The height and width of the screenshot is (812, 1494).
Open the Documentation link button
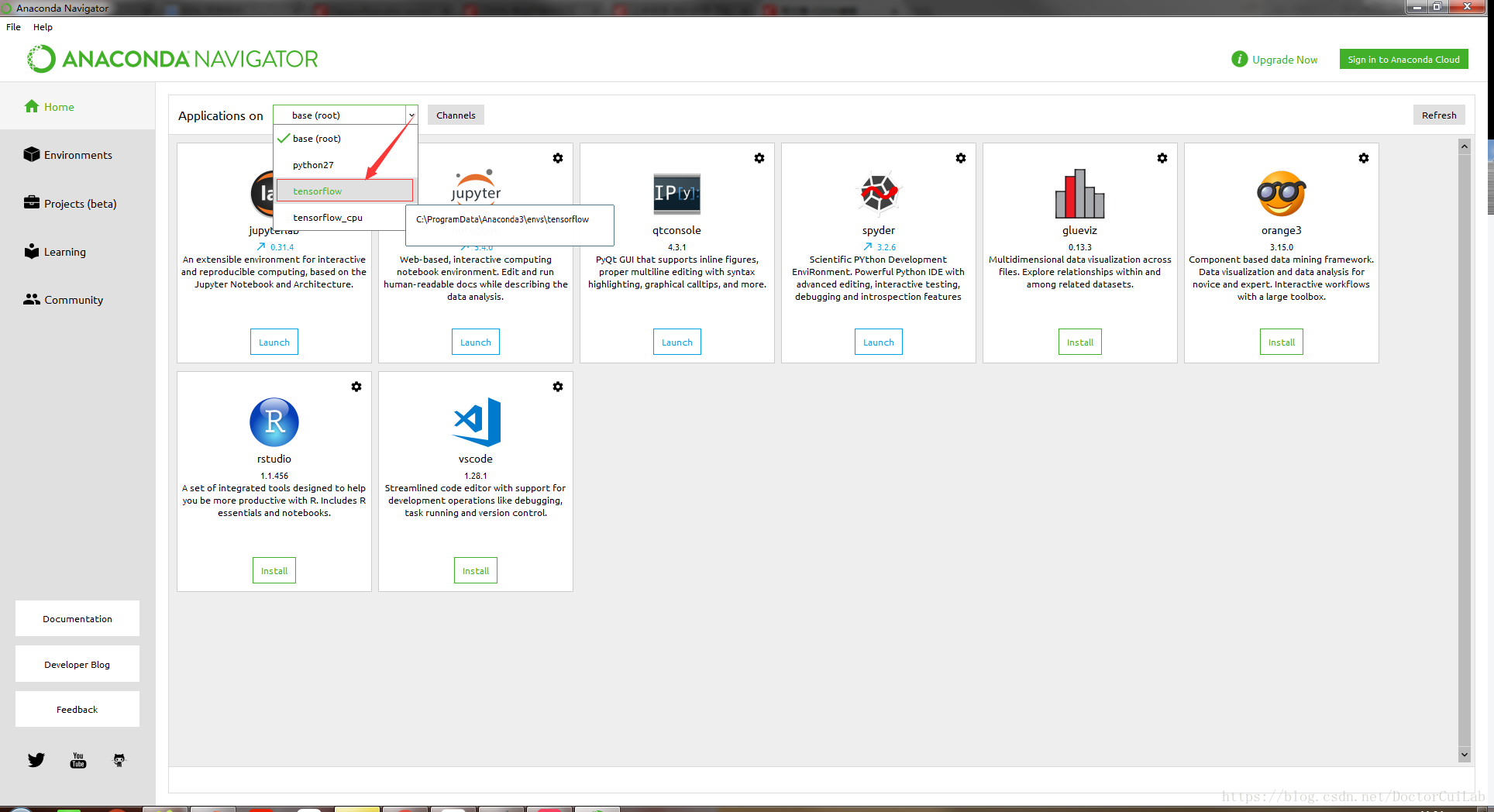[x=77, y=618]
